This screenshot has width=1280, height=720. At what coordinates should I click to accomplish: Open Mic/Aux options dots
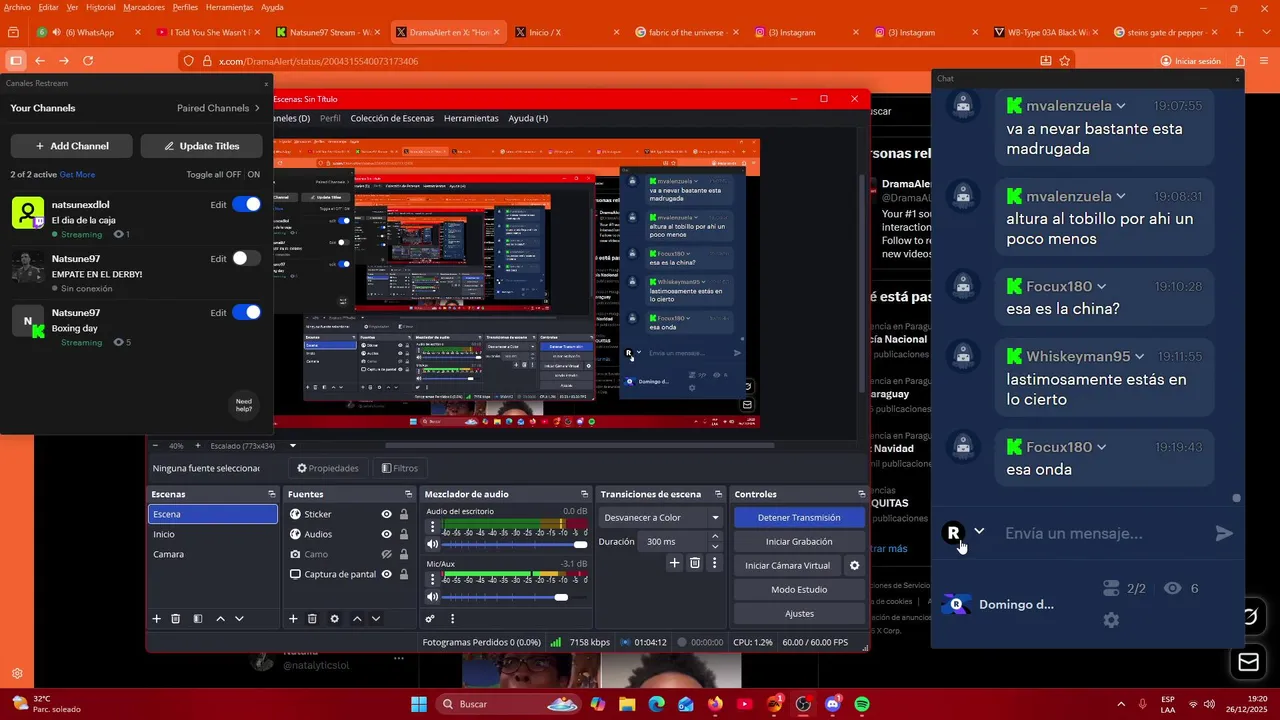pyautogui.click(x=432, y=578)
